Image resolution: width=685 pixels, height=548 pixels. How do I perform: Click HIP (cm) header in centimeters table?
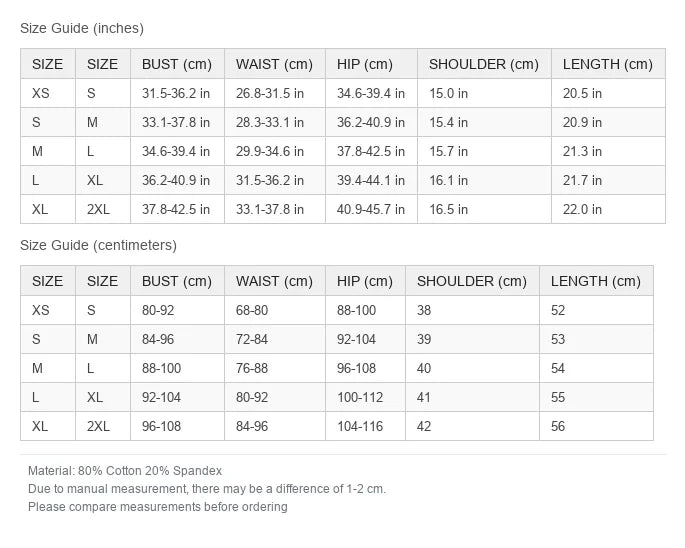click(x=365, y=281)
